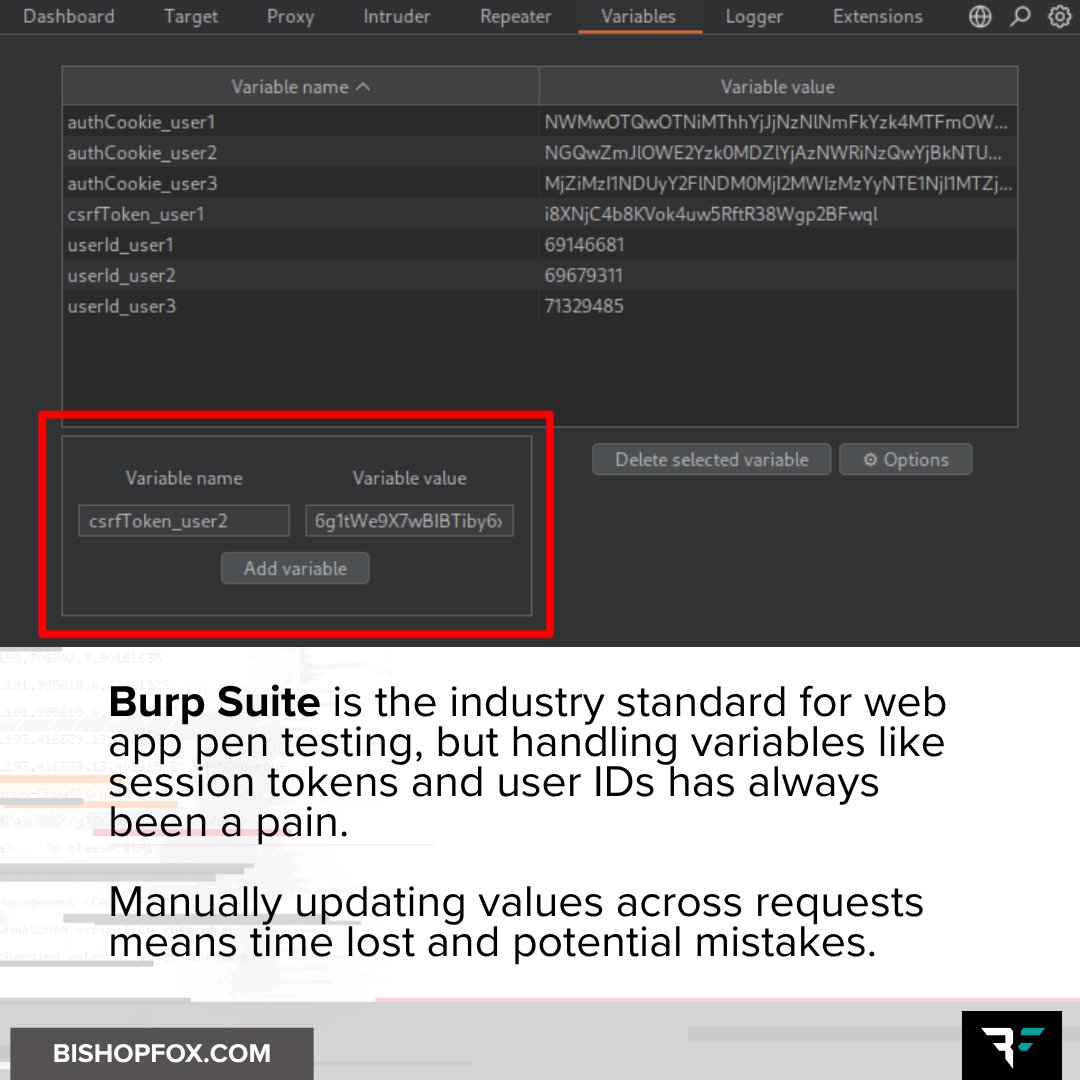Click the Add variable button
This screenshot has width=1080, height=1080.
pos(295,568)
